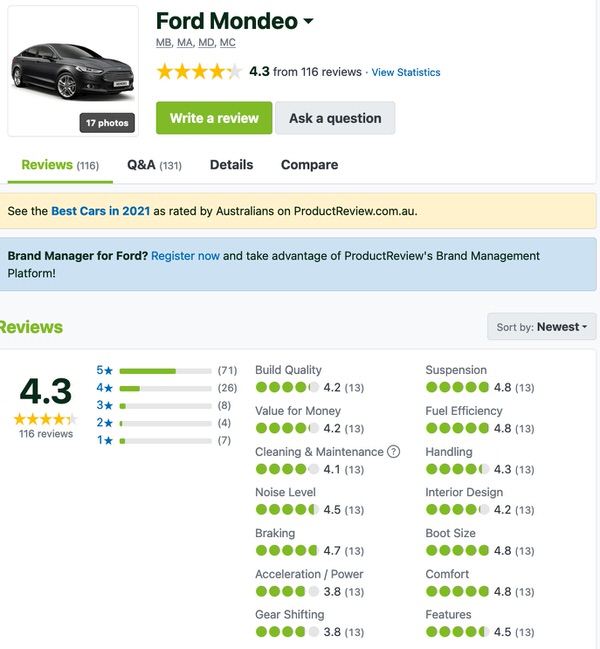Filter by 5 star rating label
This screenshot has height=649, width=600.
coord(105,370)
